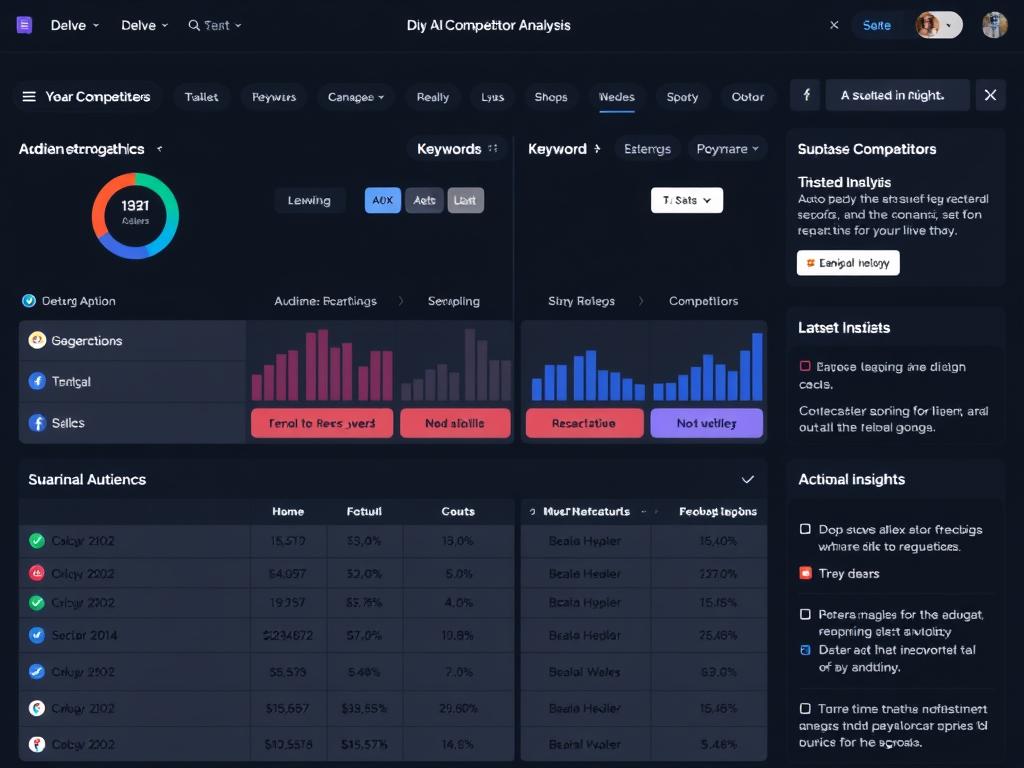Click the yellow icon beside Gegerctions
Image resolution: width=1024 pixels, height=768 pixels.
[x=37, y=340]
